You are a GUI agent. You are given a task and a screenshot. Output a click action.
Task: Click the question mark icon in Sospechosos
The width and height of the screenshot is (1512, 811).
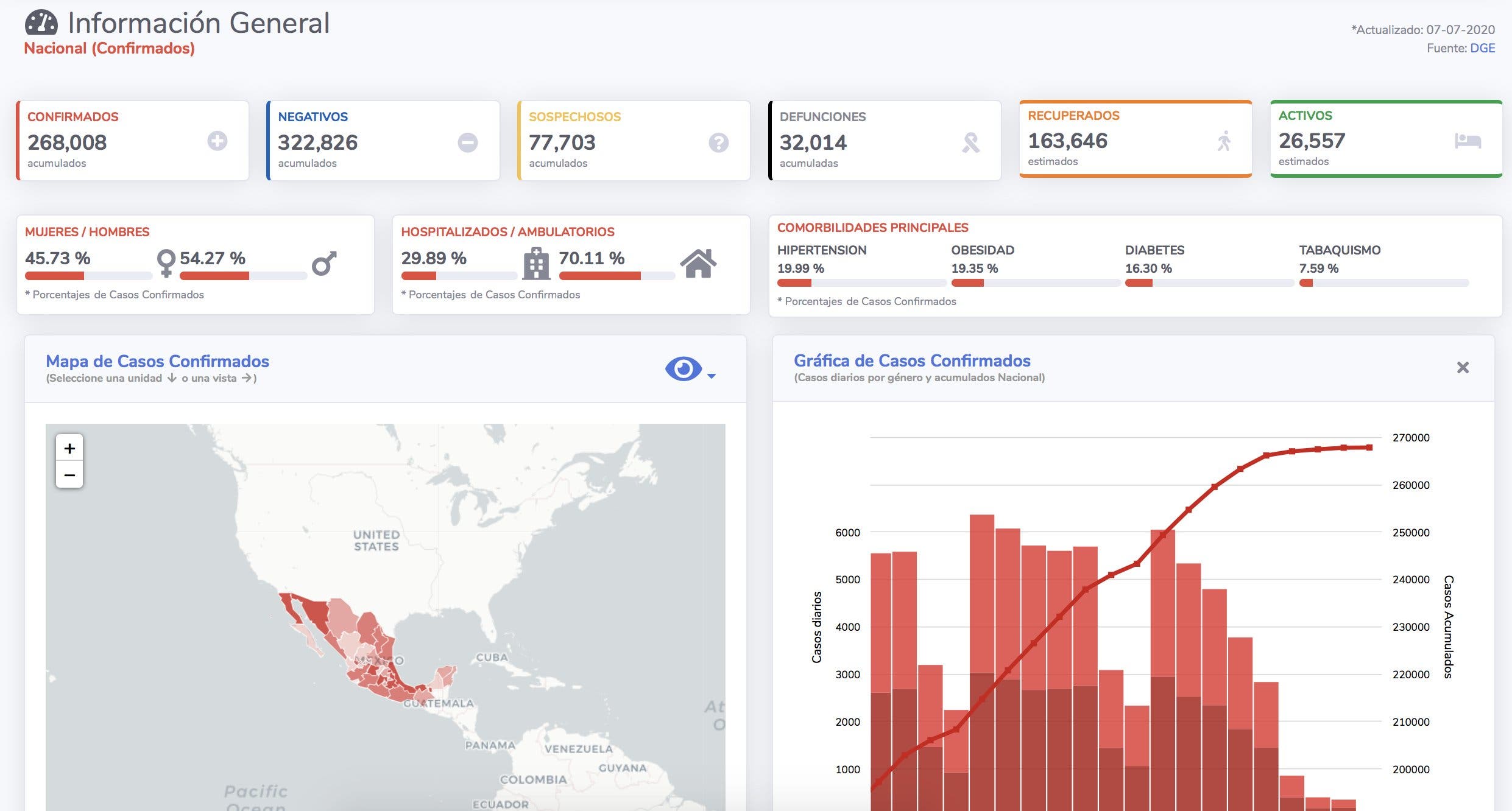tap(718, 142)
